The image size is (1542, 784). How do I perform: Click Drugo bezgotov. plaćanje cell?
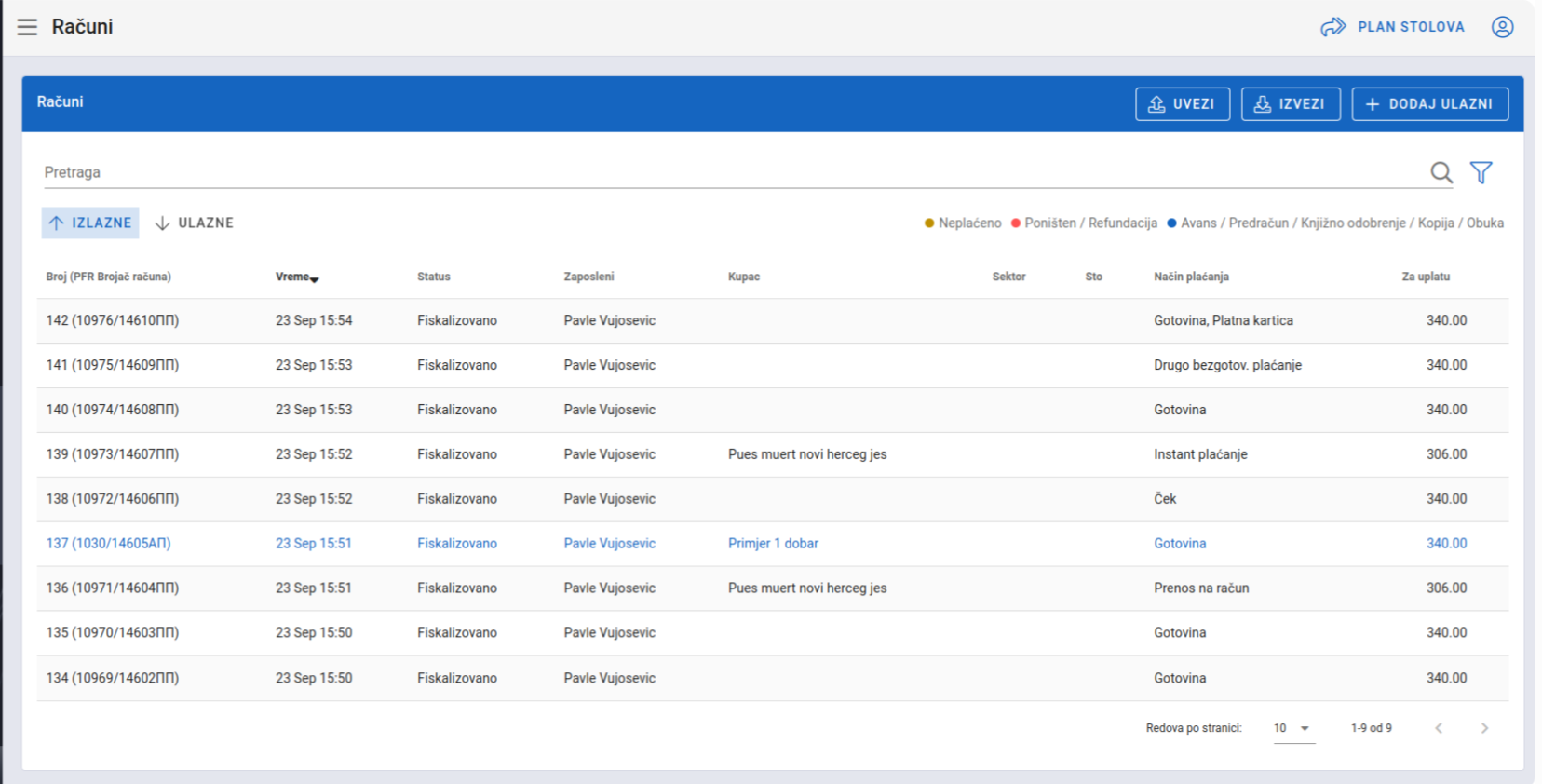[1227, 365]
